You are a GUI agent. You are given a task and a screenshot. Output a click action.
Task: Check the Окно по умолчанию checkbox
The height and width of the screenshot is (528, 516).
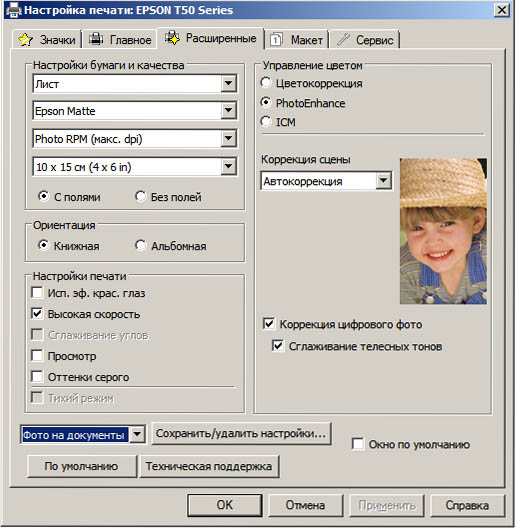click(x=358, y=443)
